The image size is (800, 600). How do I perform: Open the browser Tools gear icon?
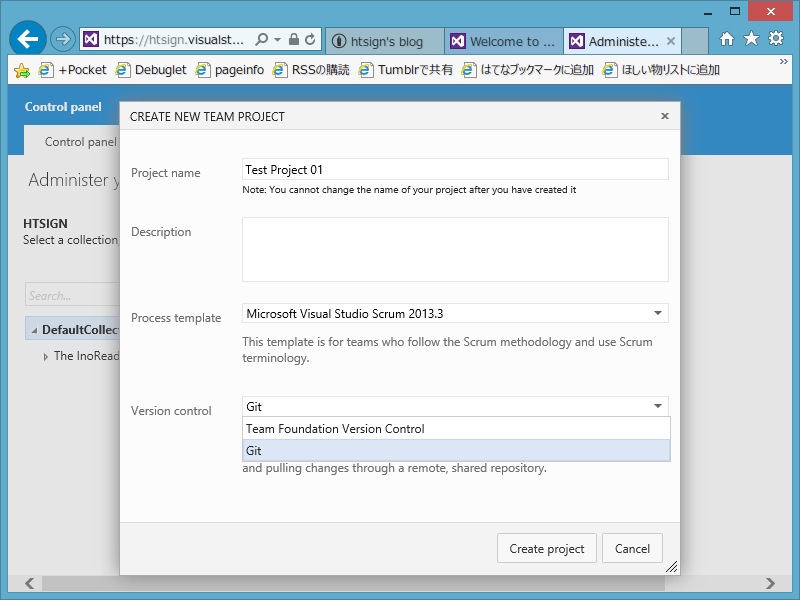776,38
